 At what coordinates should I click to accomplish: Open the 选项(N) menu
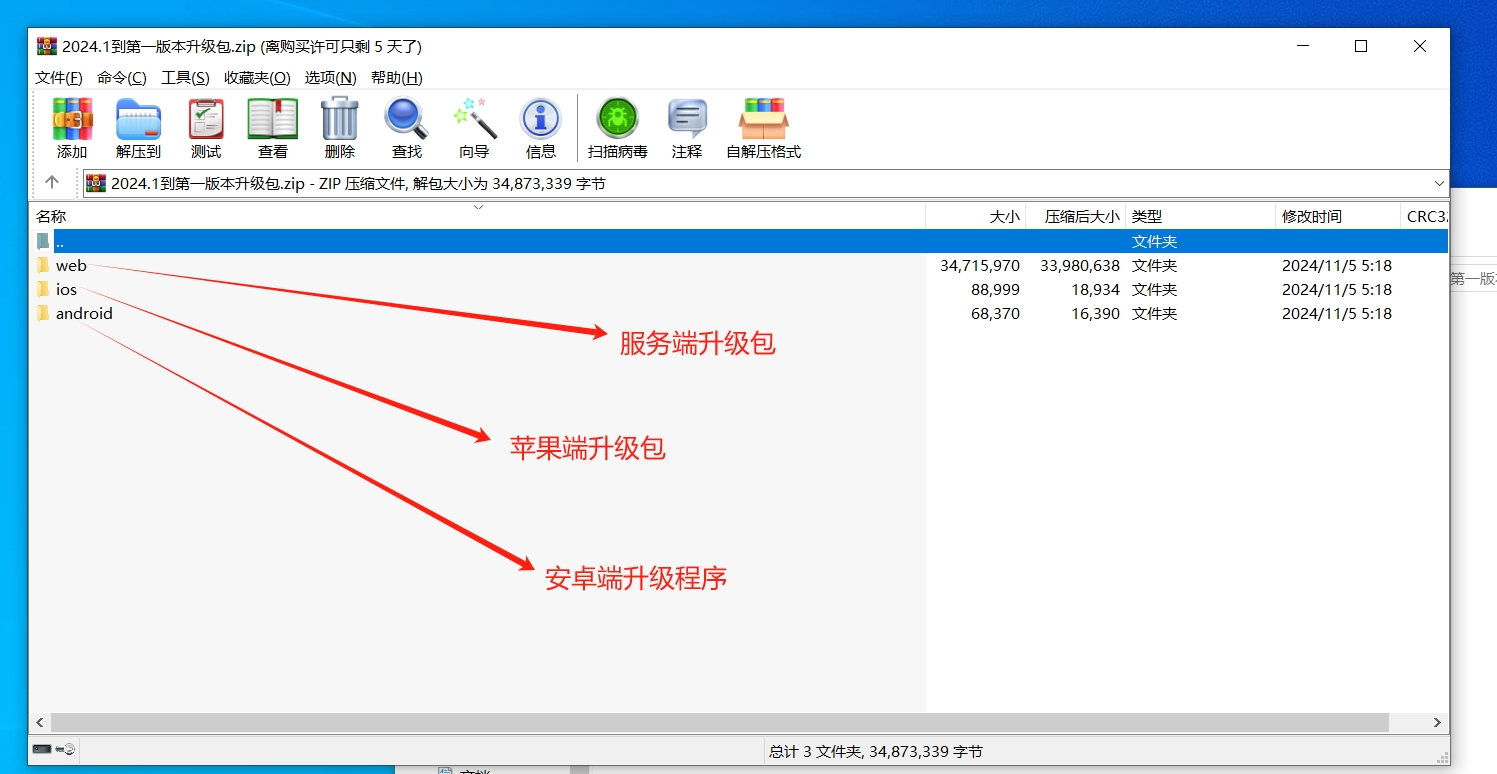[x=331, y=78]
